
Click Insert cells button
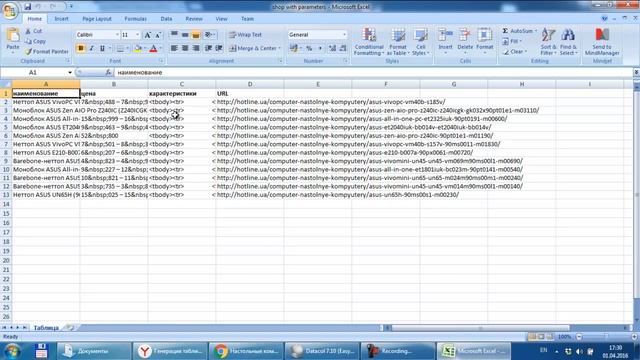(x=445, y=42)
